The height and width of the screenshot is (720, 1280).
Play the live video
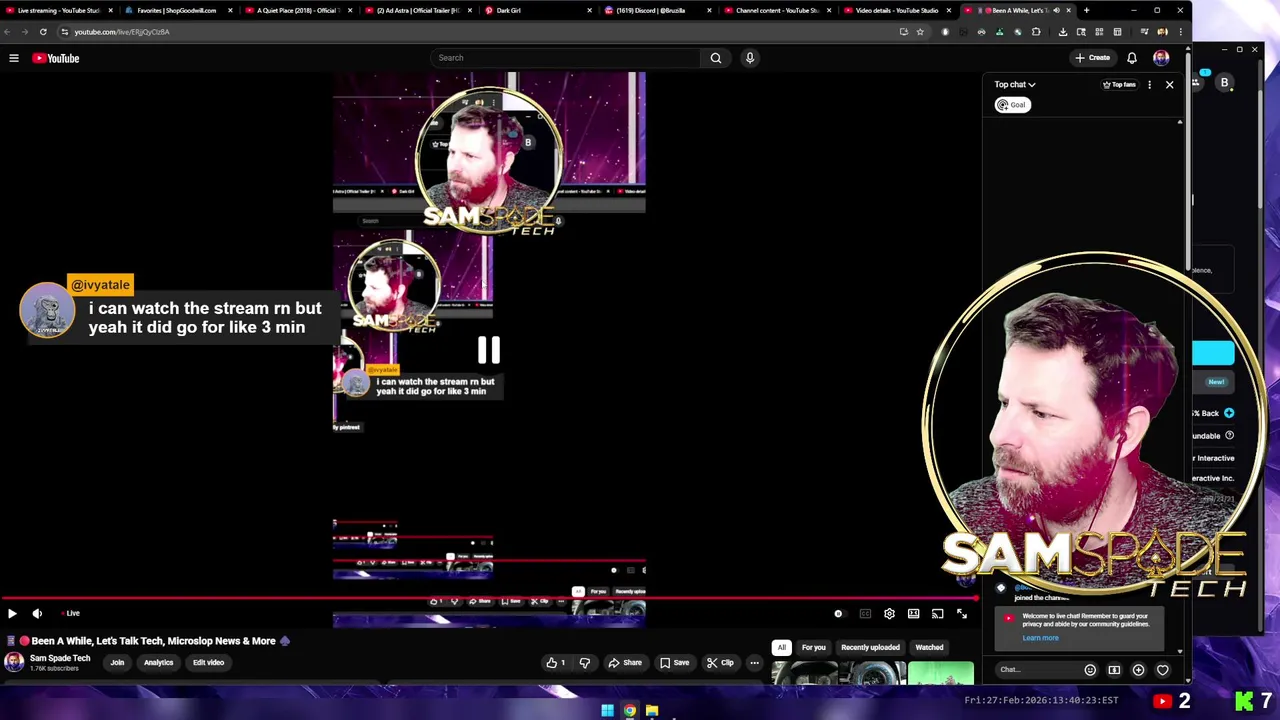[x=12, y=613]
